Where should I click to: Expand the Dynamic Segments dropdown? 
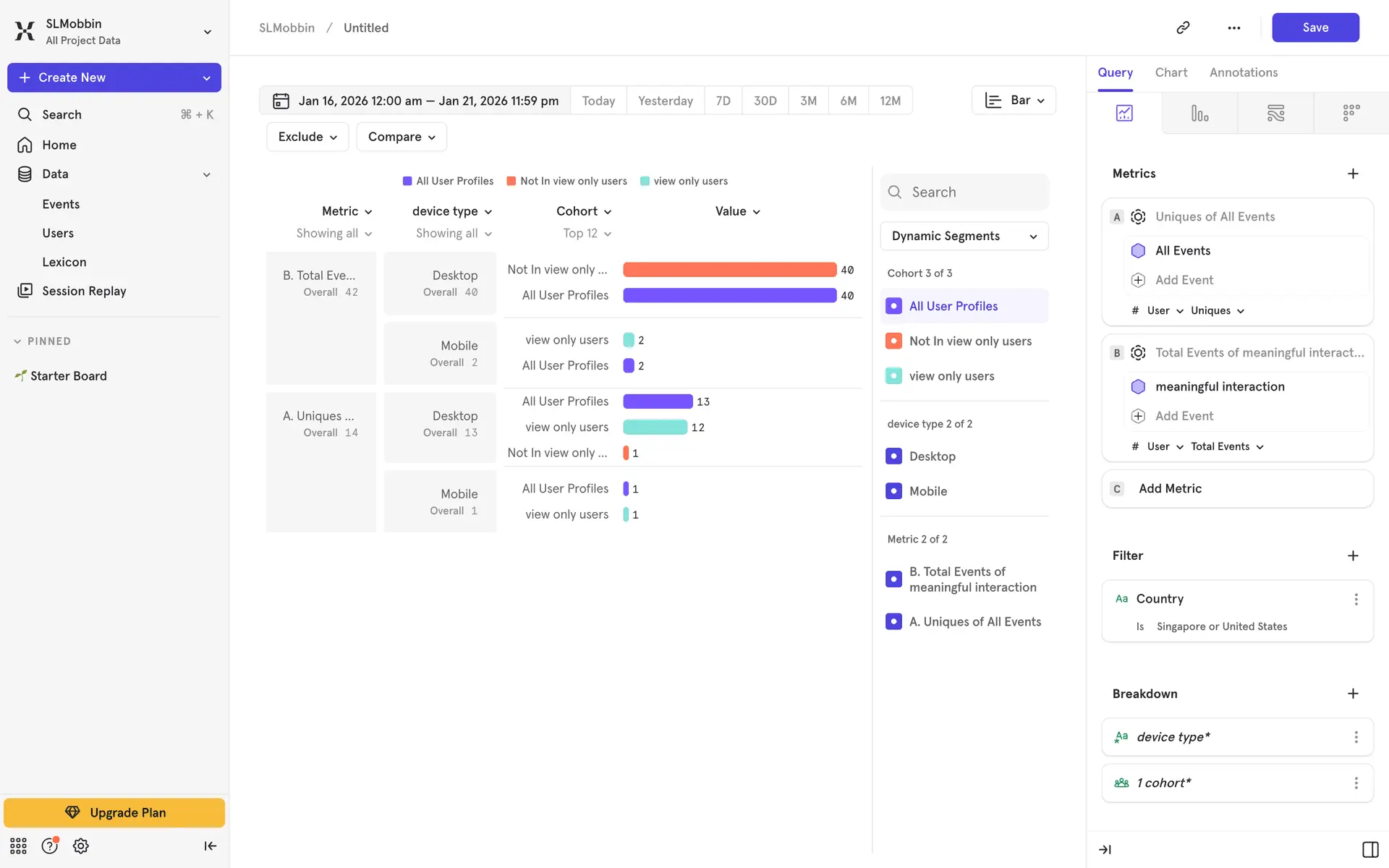tap(964, 236)
